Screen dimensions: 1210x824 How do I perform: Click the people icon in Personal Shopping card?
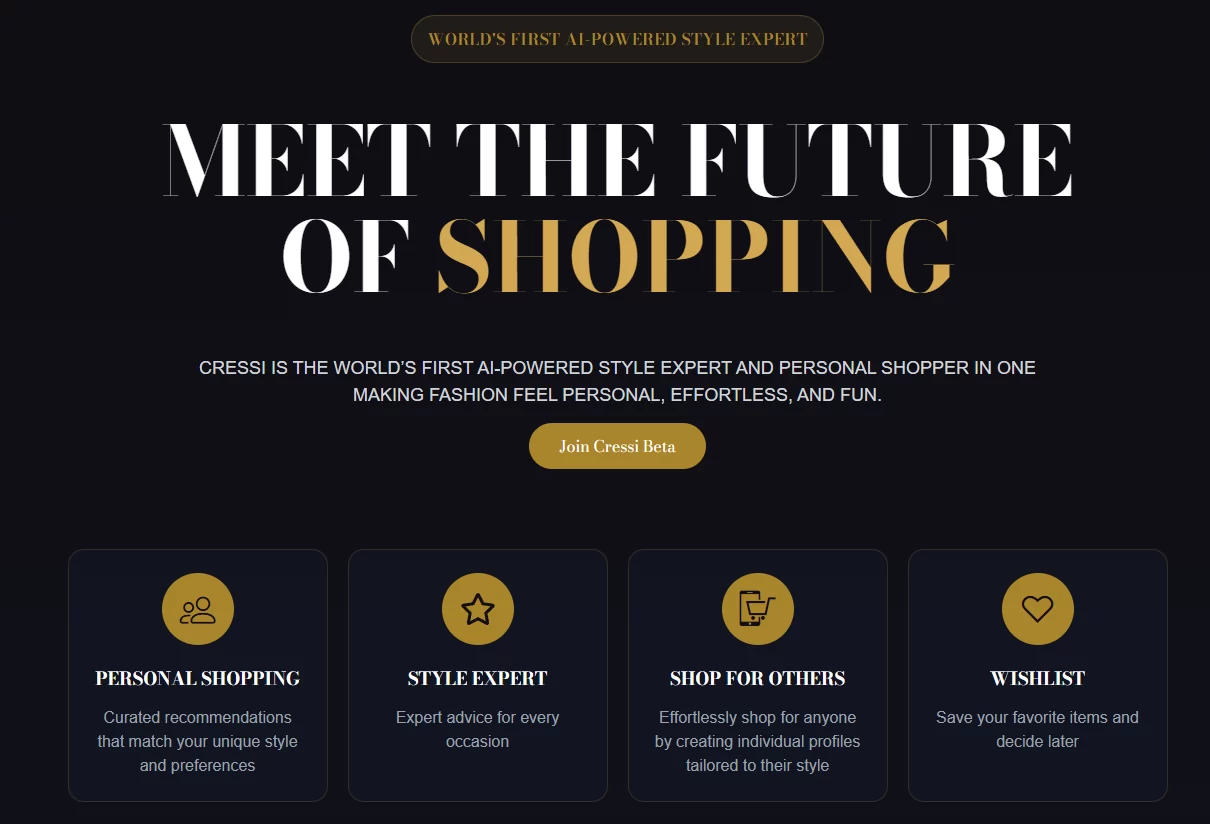[x=198, y=609]
